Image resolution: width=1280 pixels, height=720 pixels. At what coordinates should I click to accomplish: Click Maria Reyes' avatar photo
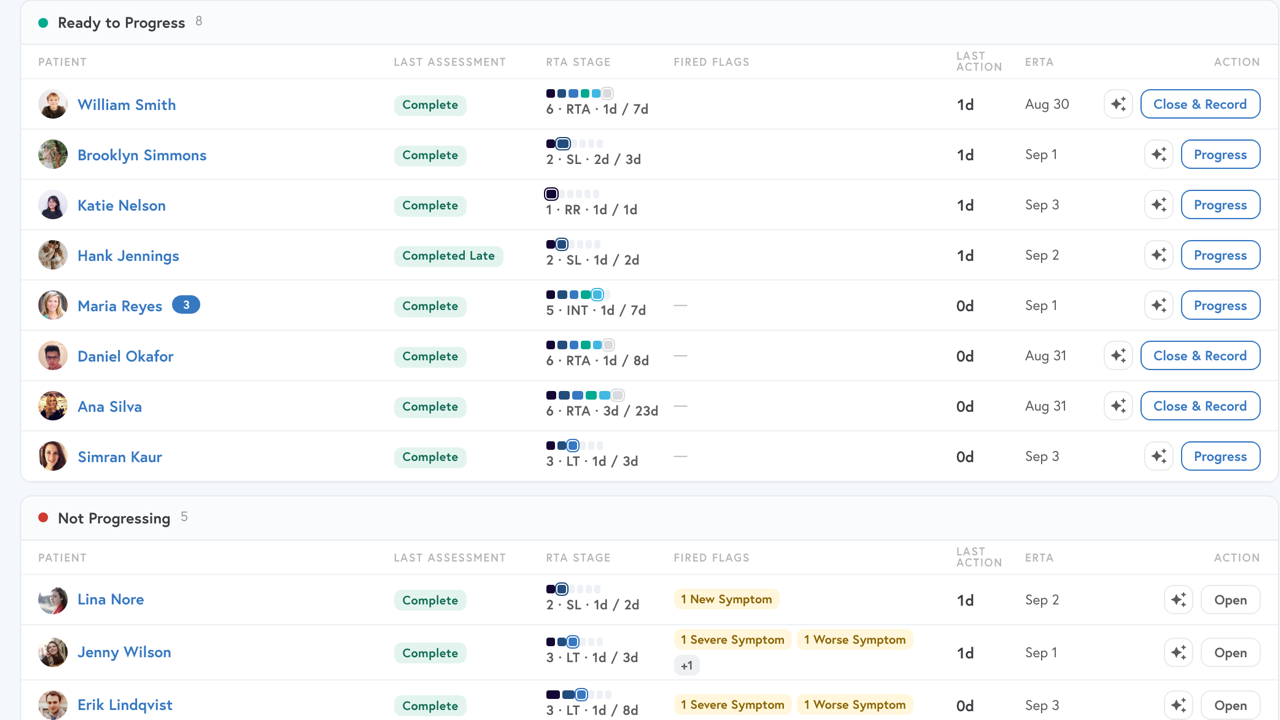pos(53,305)
